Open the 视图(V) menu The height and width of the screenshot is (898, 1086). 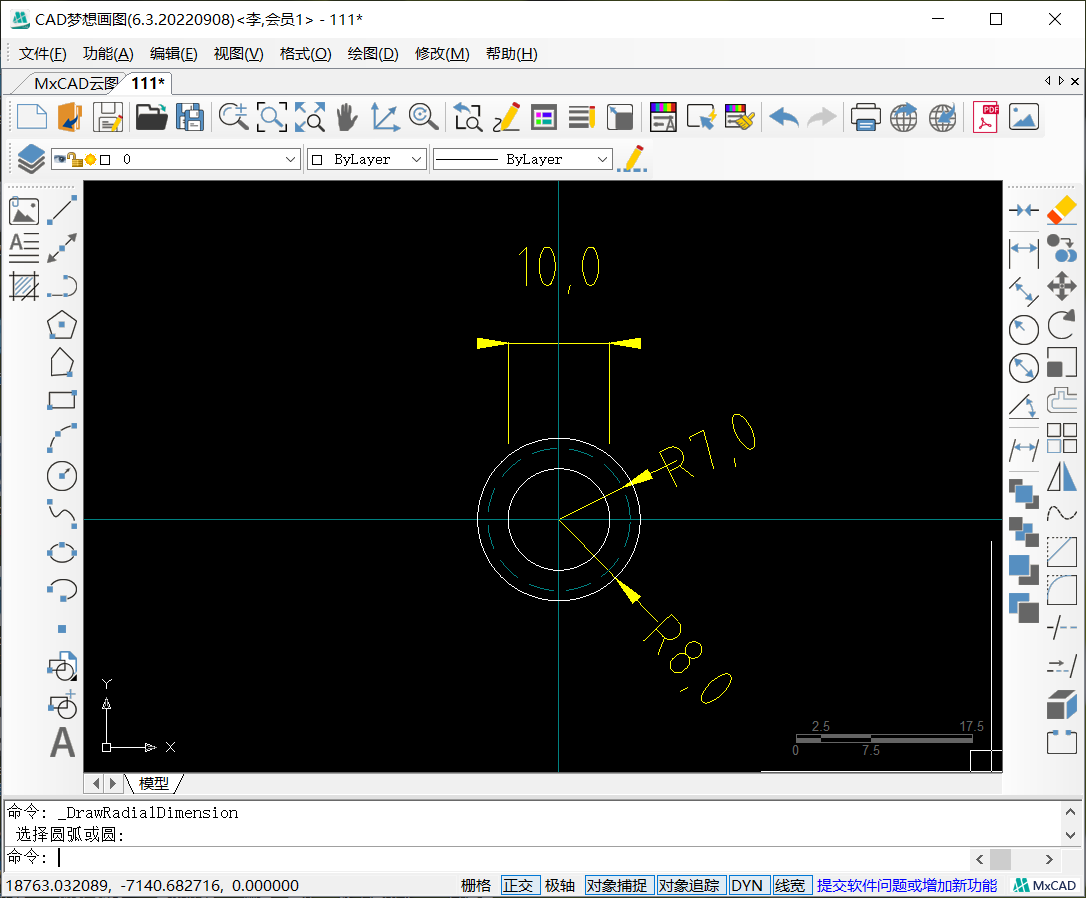click(238, 53)
